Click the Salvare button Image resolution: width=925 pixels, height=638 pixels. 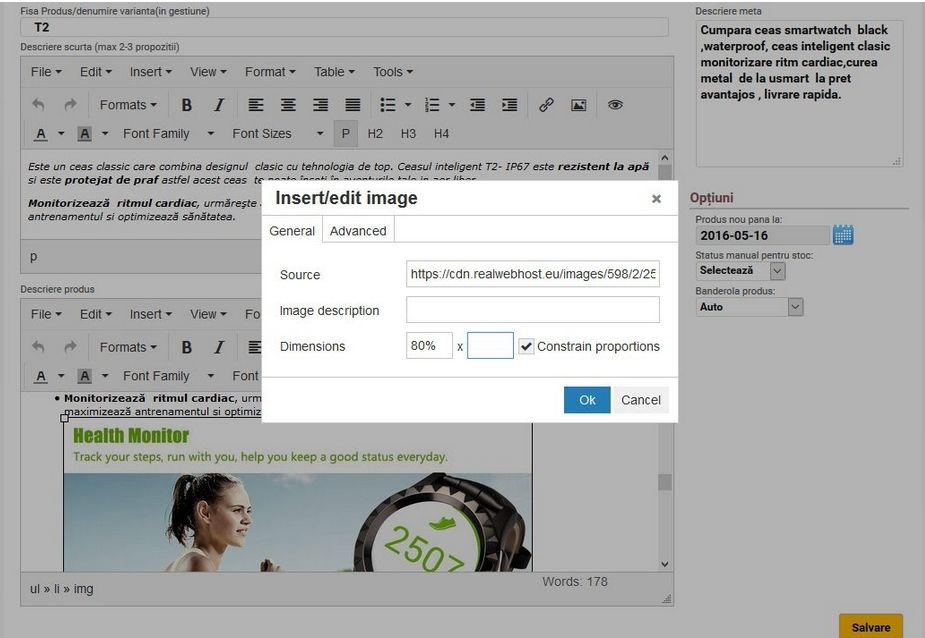870,627
